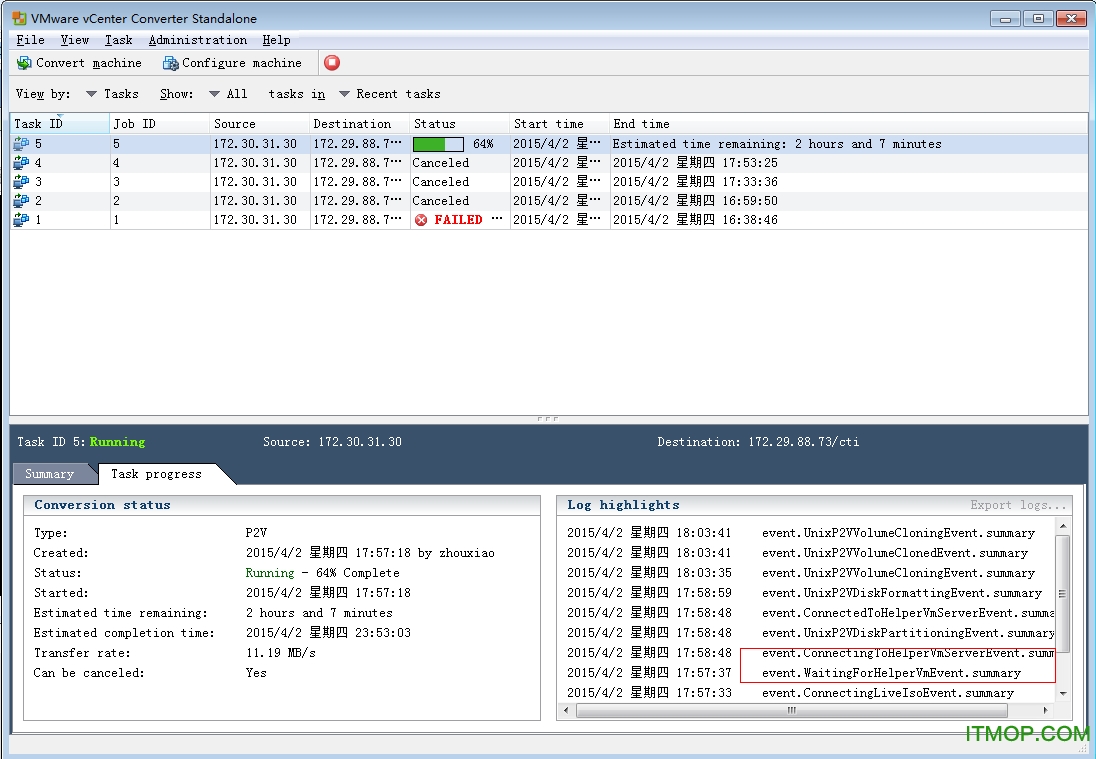Click the FAILED status text of task 1
Viewport: 1096px width, 759px height.
point(459,219)
